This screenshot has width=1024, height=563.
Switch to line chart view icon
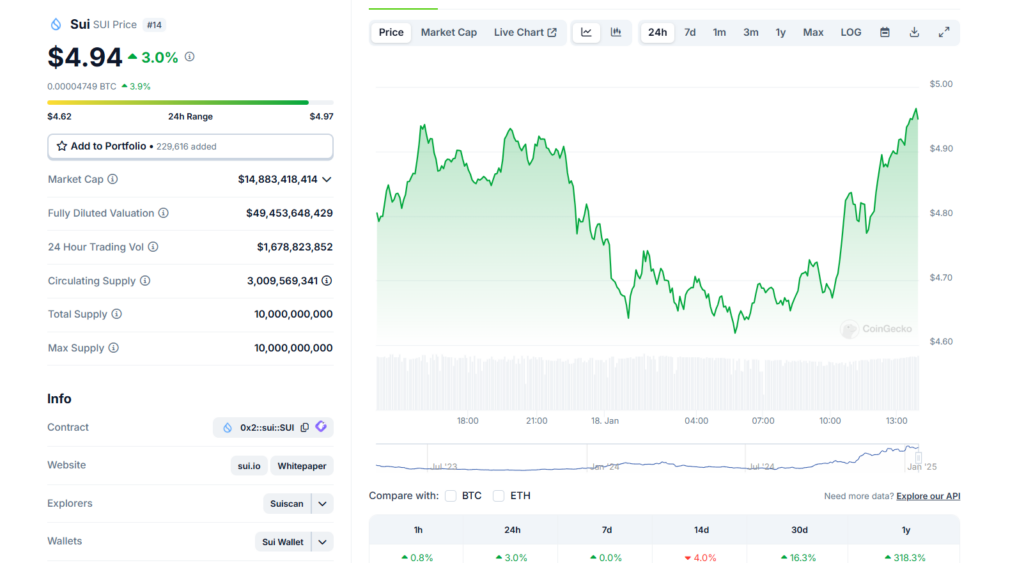click(586, 33)
